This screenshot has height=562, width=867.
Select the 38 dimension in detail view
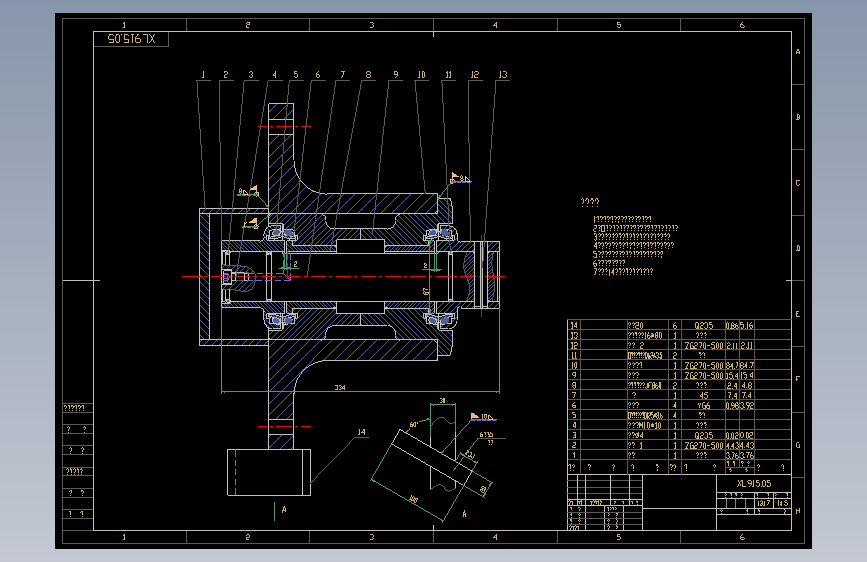[x=442, y=400]
